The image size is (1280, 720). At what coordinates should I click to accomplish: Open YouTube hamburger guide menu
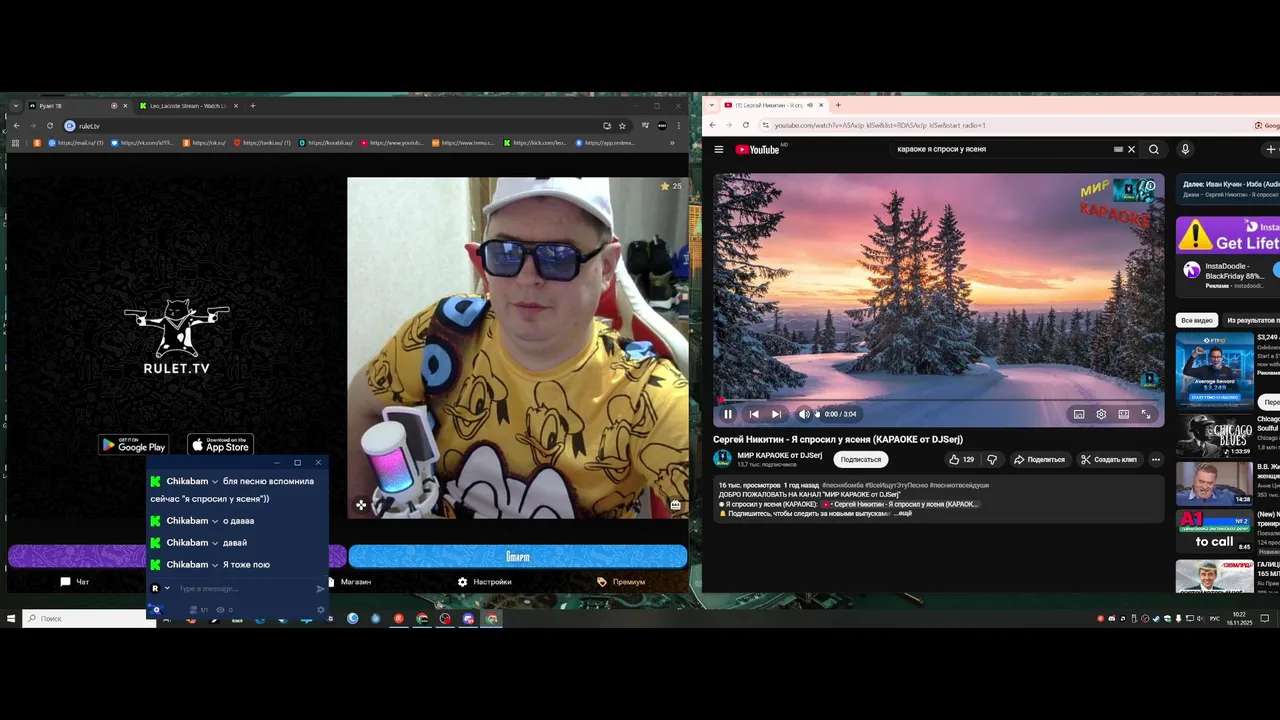(x=718, y=149)
